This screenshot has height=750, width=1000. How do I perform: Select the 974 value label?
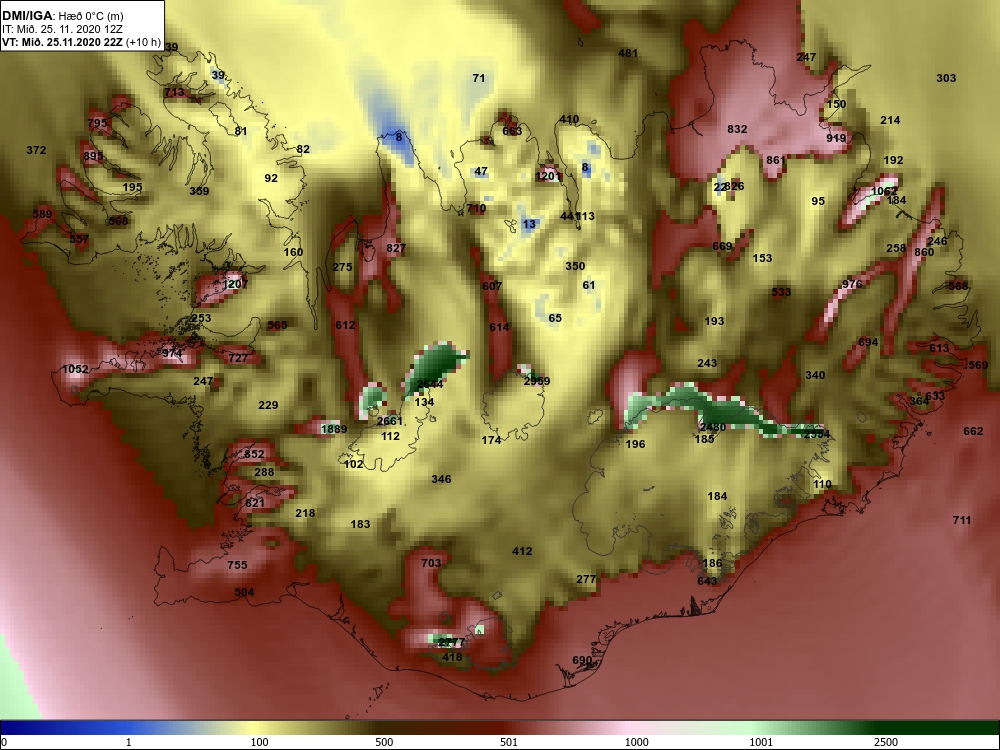(x=172, y=353)
